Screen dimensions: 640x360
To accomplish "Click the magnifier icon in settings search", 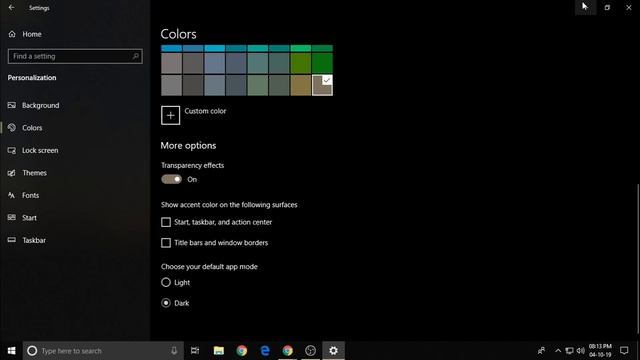I will coord(136,56).
